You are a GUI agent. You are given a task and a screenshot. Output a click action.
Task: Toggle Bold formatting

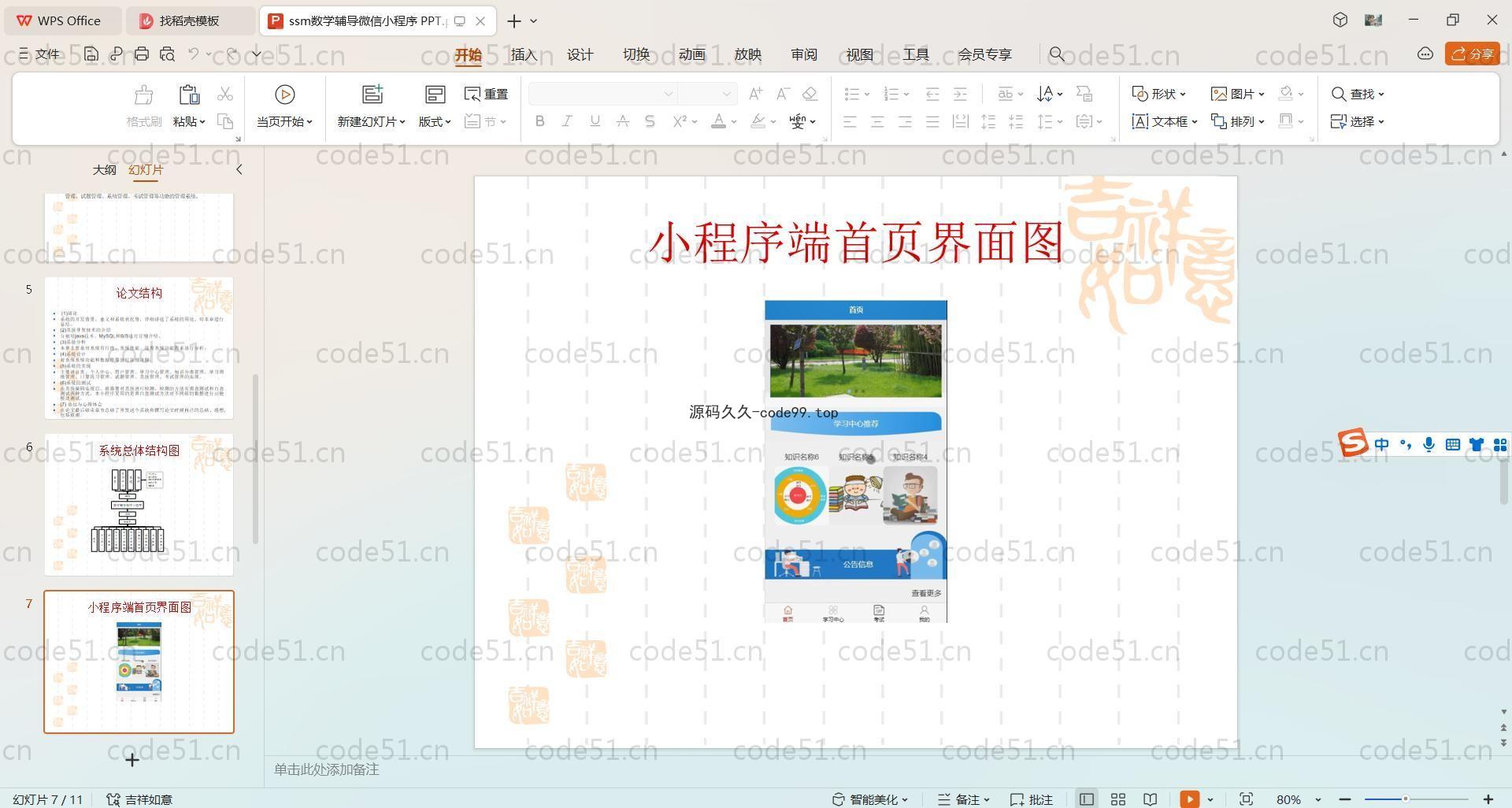pos(539,121)
